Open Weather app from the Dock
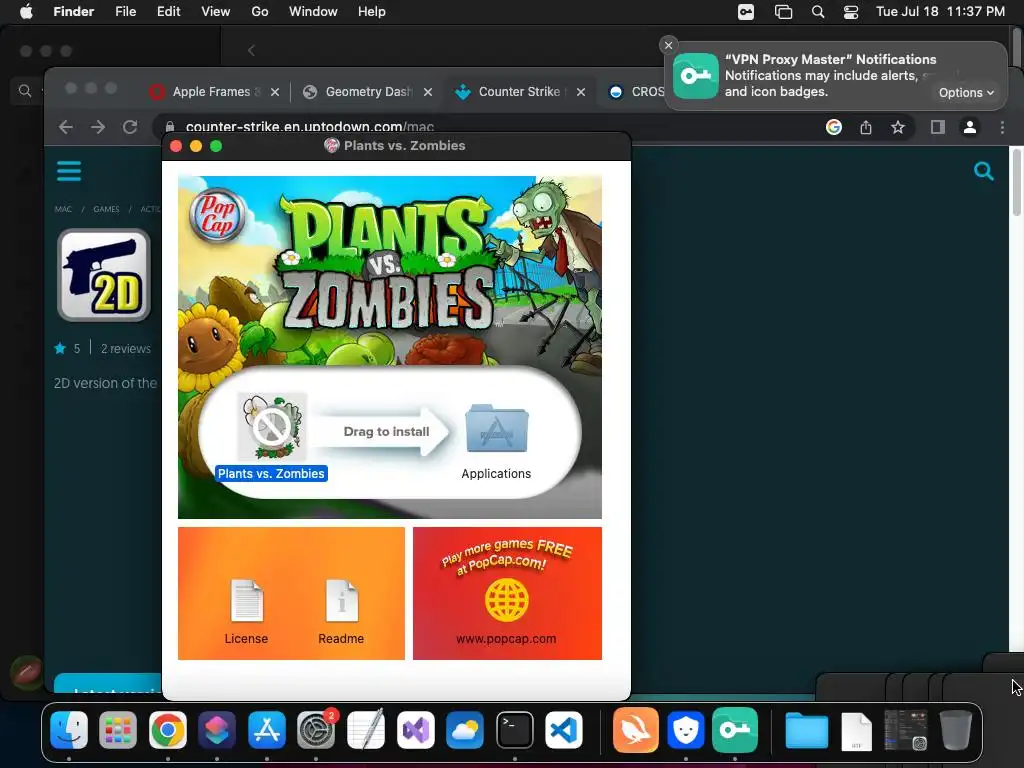The height and width of the screenshot is (768, 1024). pyautogui.click(x=465, y=730)
